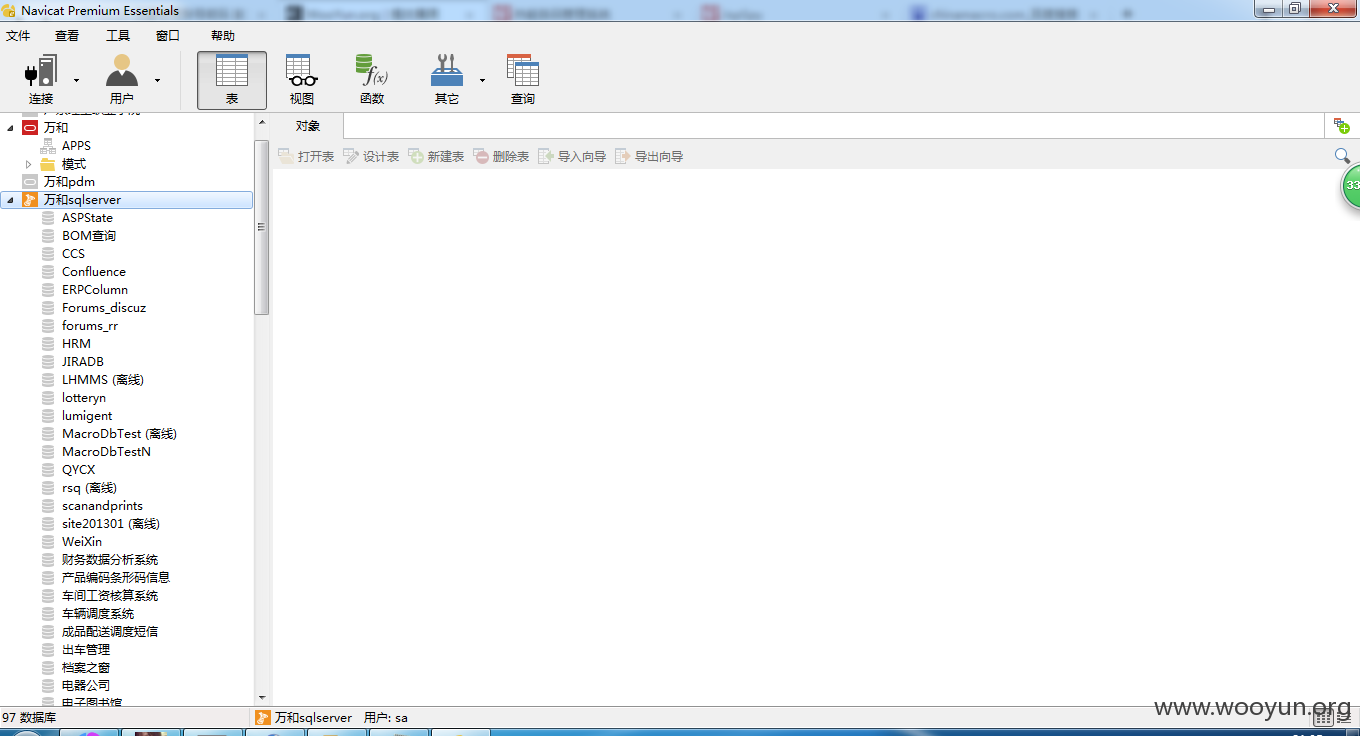
Task: Click the QYCX database icon
Action: click(48, 470)
